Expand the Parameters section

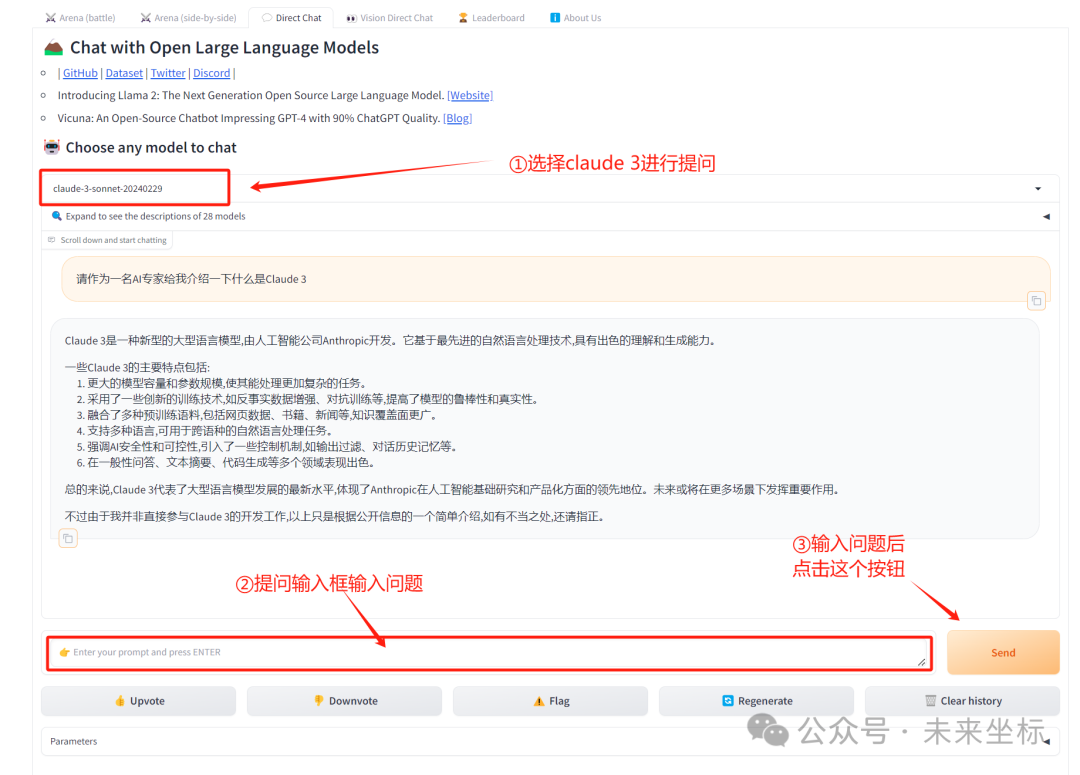pos(550,741)
